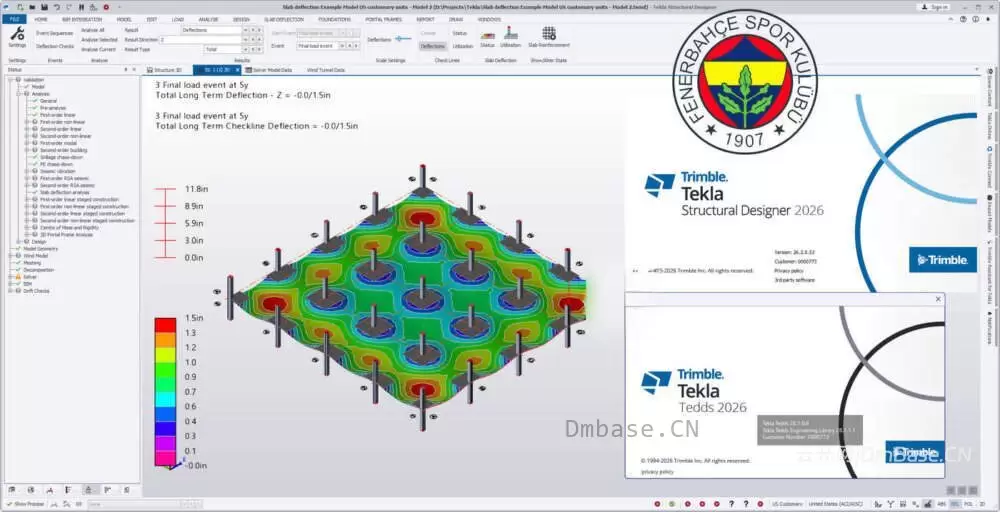Image resolution: width=1000 pixels, height=512 pixels.
Task: Toggle Show Process in the status bar
Action: pos(25,504)
